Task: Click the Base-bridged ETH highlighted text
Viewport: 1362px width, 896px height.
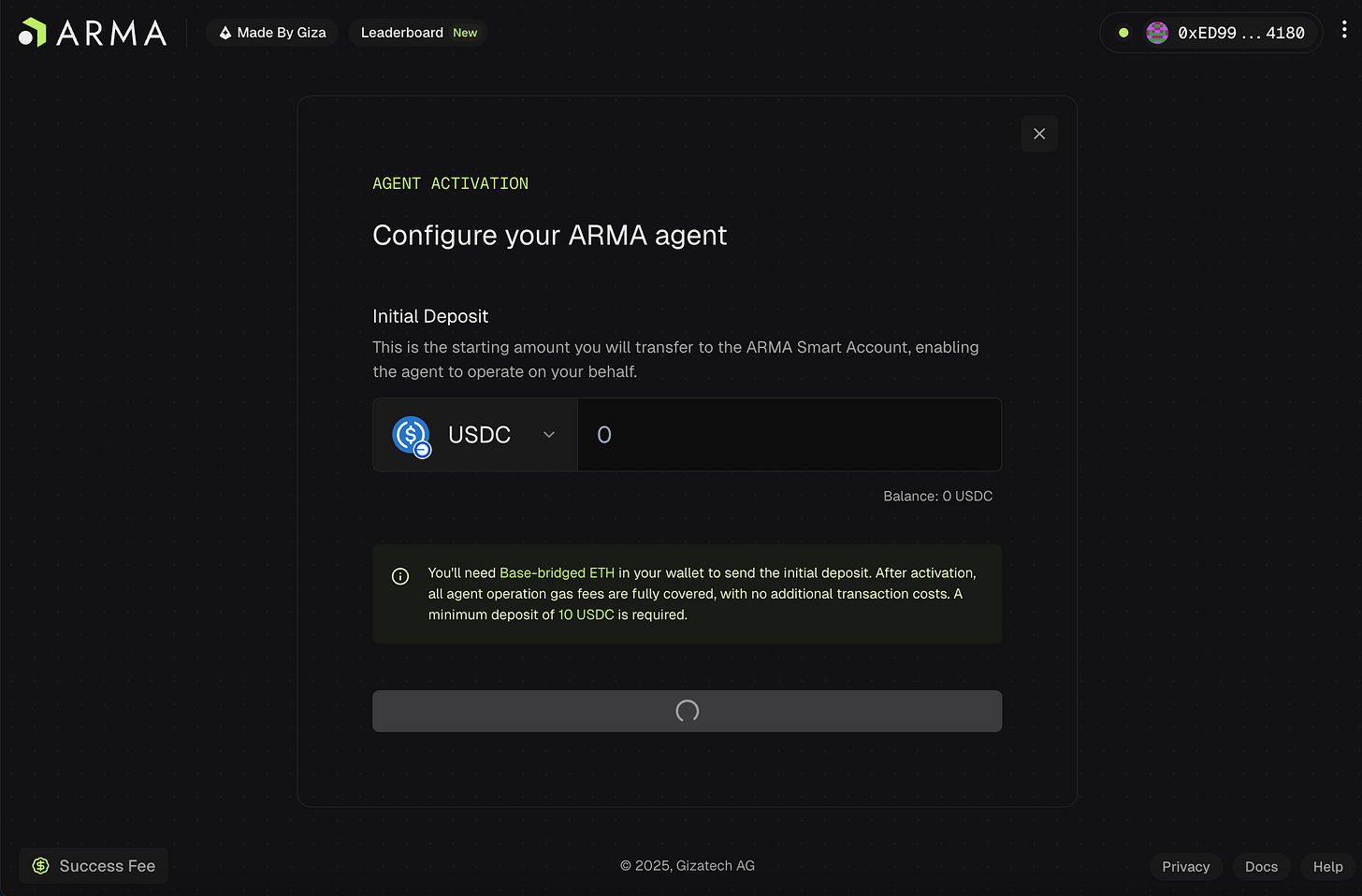Action: pos(557,572)
